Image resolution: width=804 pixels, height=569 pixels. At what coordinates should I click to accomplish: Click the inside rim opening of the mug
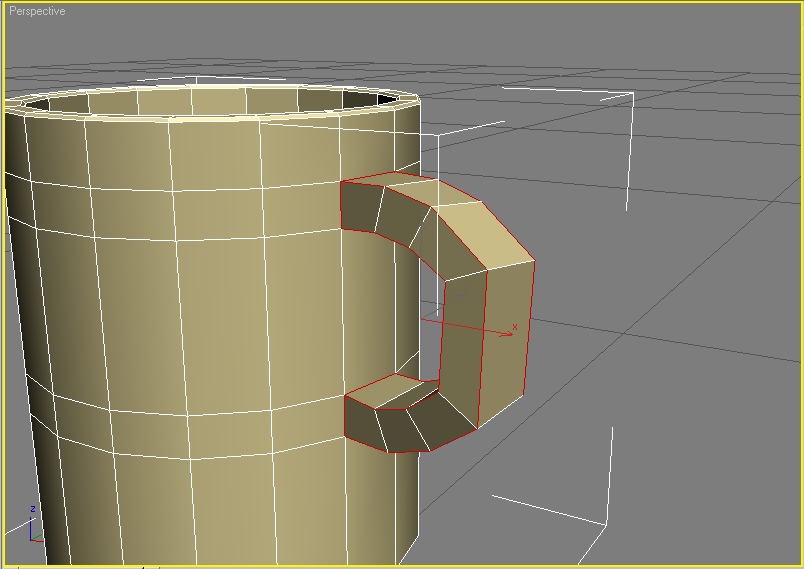point(210,101)
